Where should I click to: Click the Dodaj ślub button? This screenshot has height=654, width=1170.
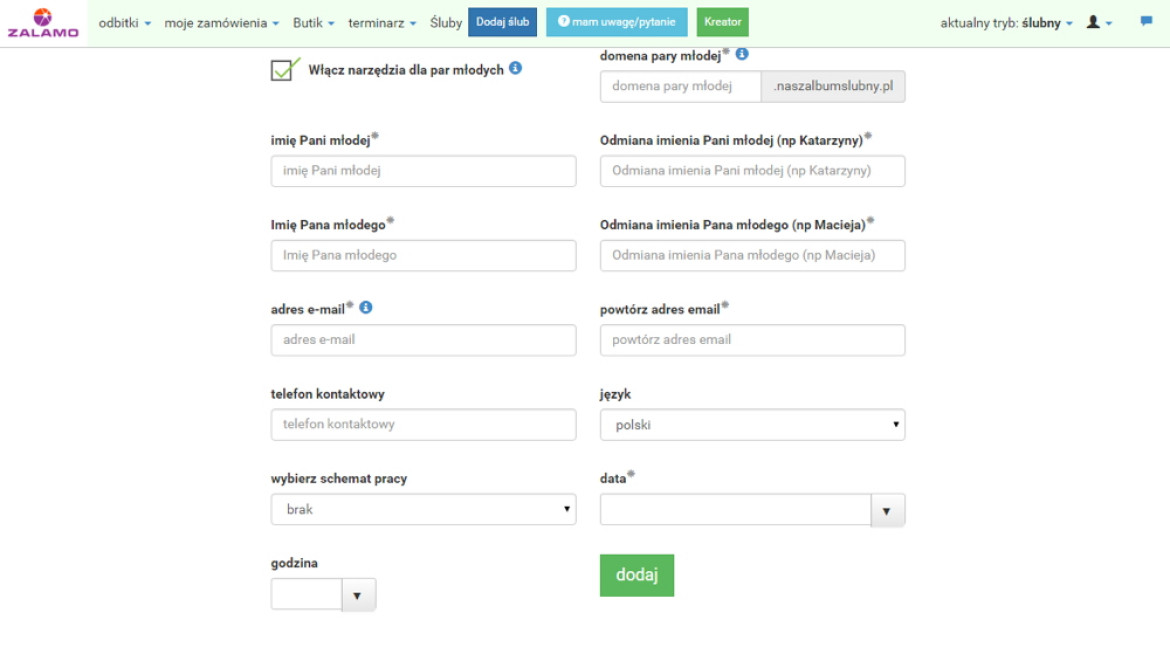coord(502,22)
